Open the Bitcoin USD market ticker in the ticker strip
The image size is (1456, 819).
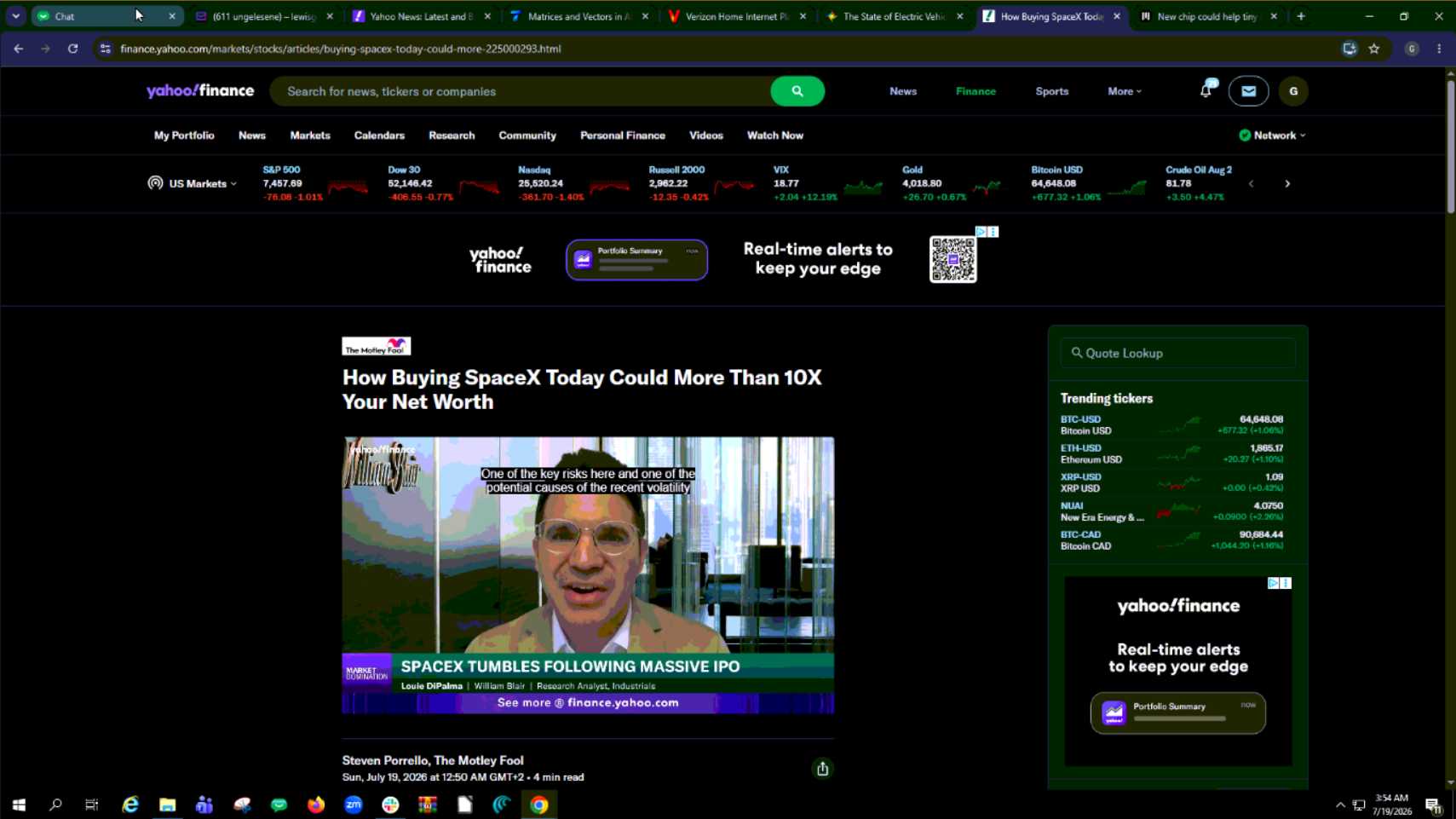(x=1089, y=183)
